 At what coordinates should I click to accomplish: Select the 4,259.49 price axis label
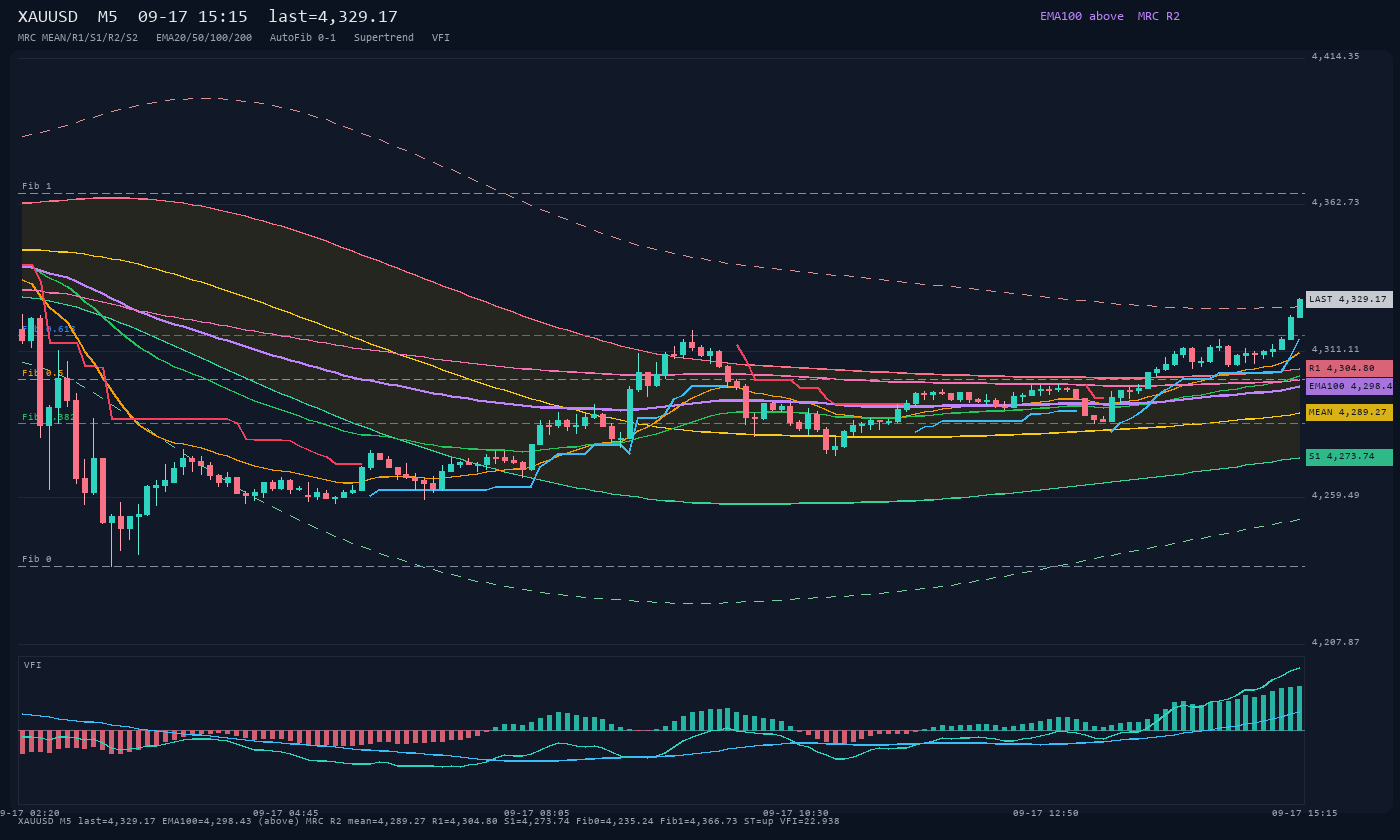click(1335, 495)
